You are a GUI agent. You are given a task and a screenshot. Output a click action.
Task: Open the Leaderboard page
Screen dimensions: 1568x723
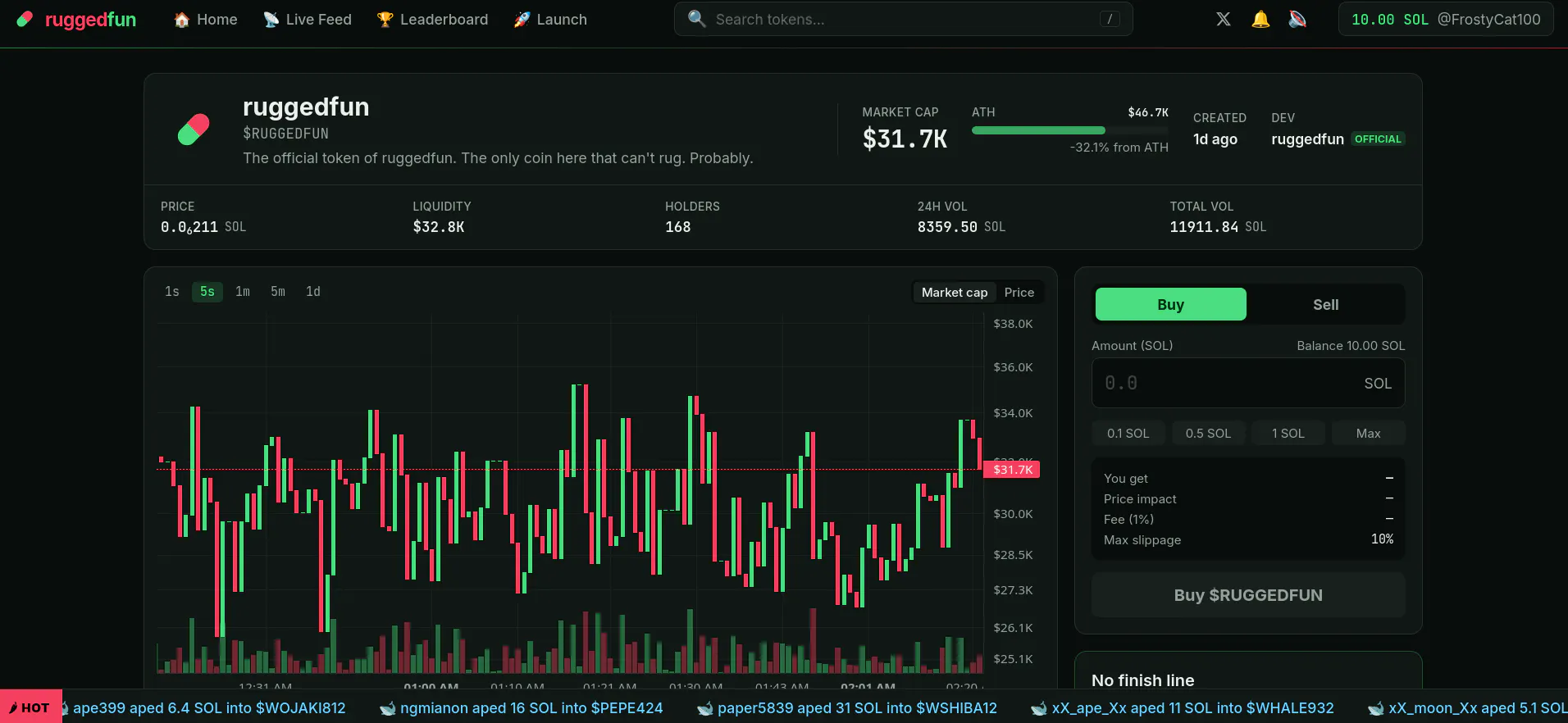tap(432, 20)
